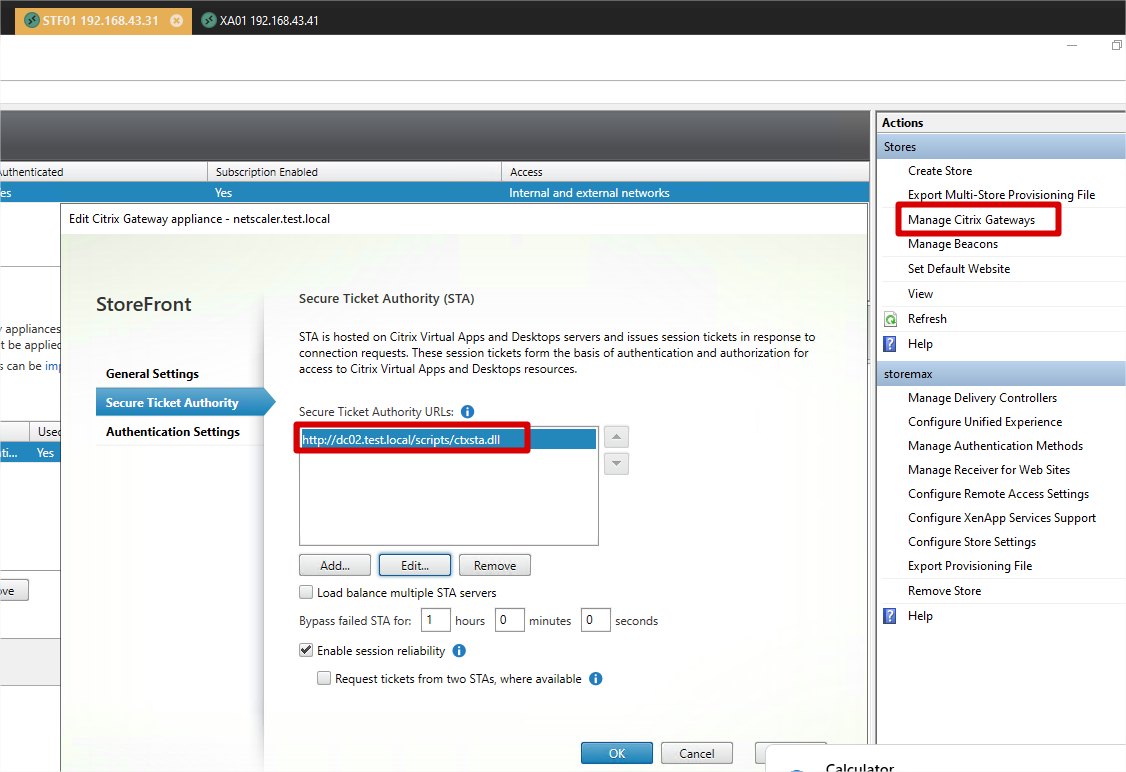Viewport: 1126px width, 772px height.
Task: Close the STF01 192.168.43.31 tab
Action: [177, 21]
